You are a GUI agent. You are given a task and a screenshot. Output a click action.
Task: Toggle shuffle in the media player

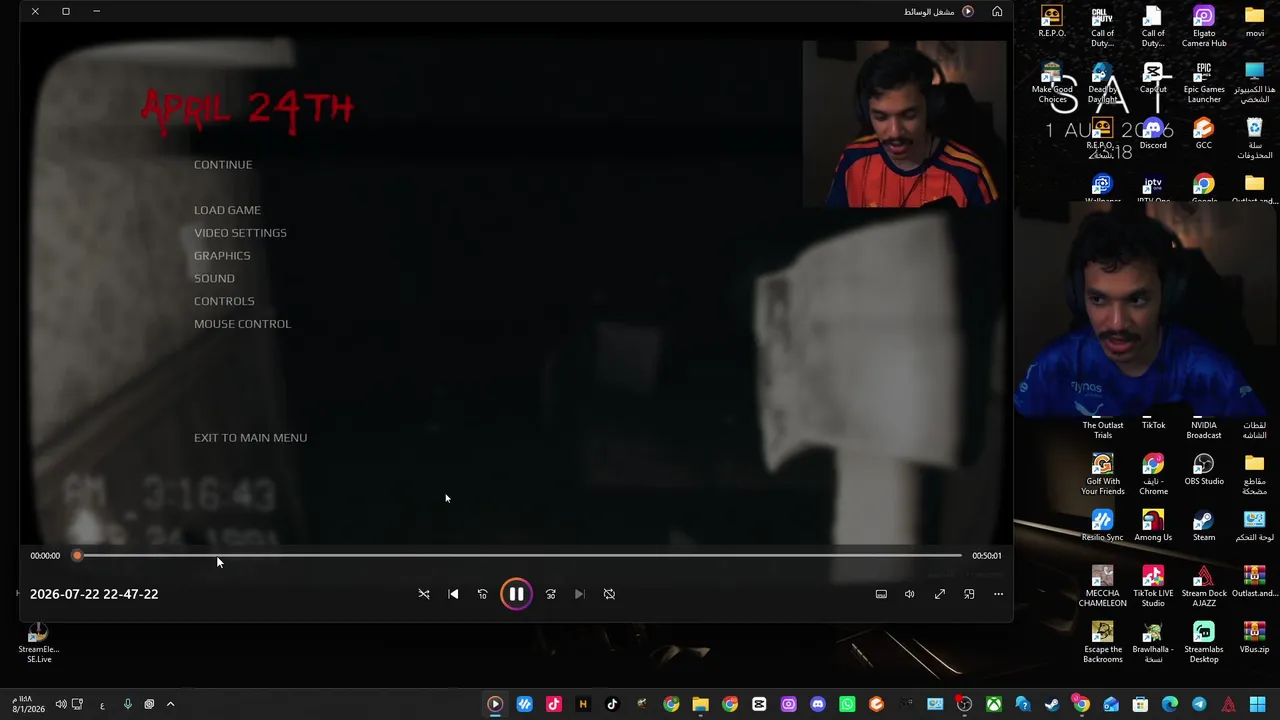coord(424,594)
